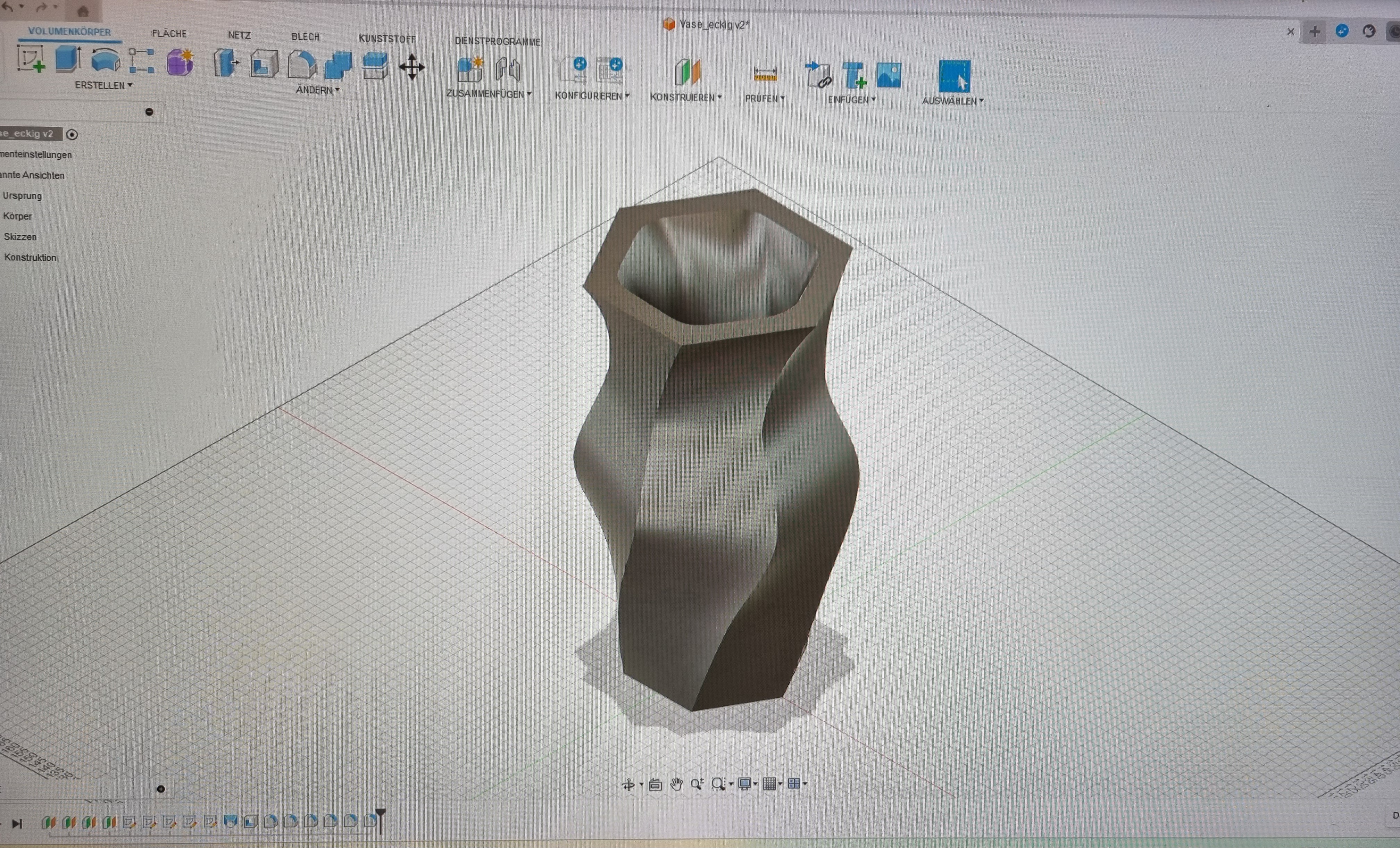The width and height of the screenshot is (1400, 848).
Task: Open the KONSTRUIEREN dropdown
Action: [686, 98]
